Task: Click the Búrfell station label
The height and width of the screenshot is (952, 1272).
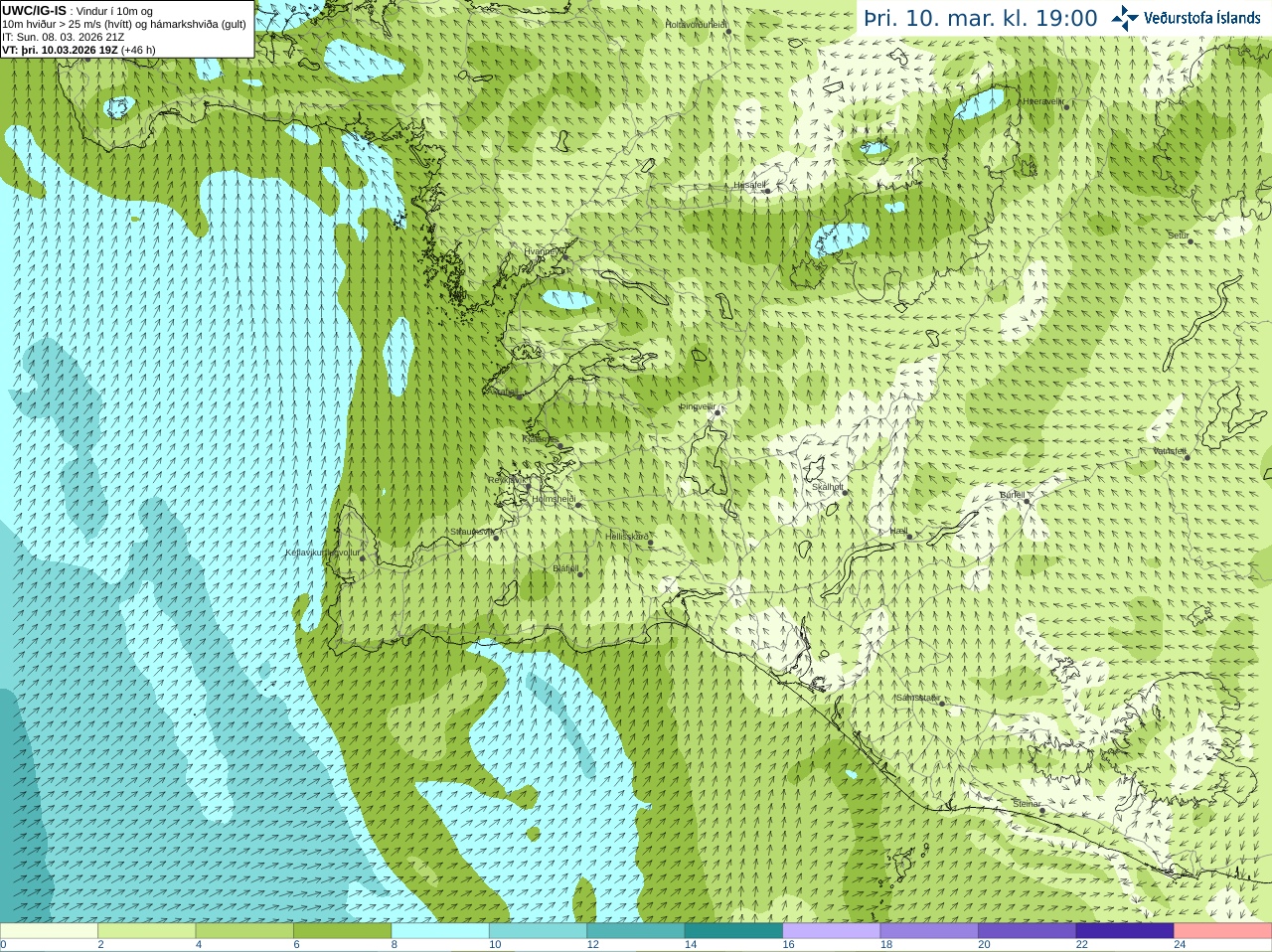Action: (x=1013, y=495)
